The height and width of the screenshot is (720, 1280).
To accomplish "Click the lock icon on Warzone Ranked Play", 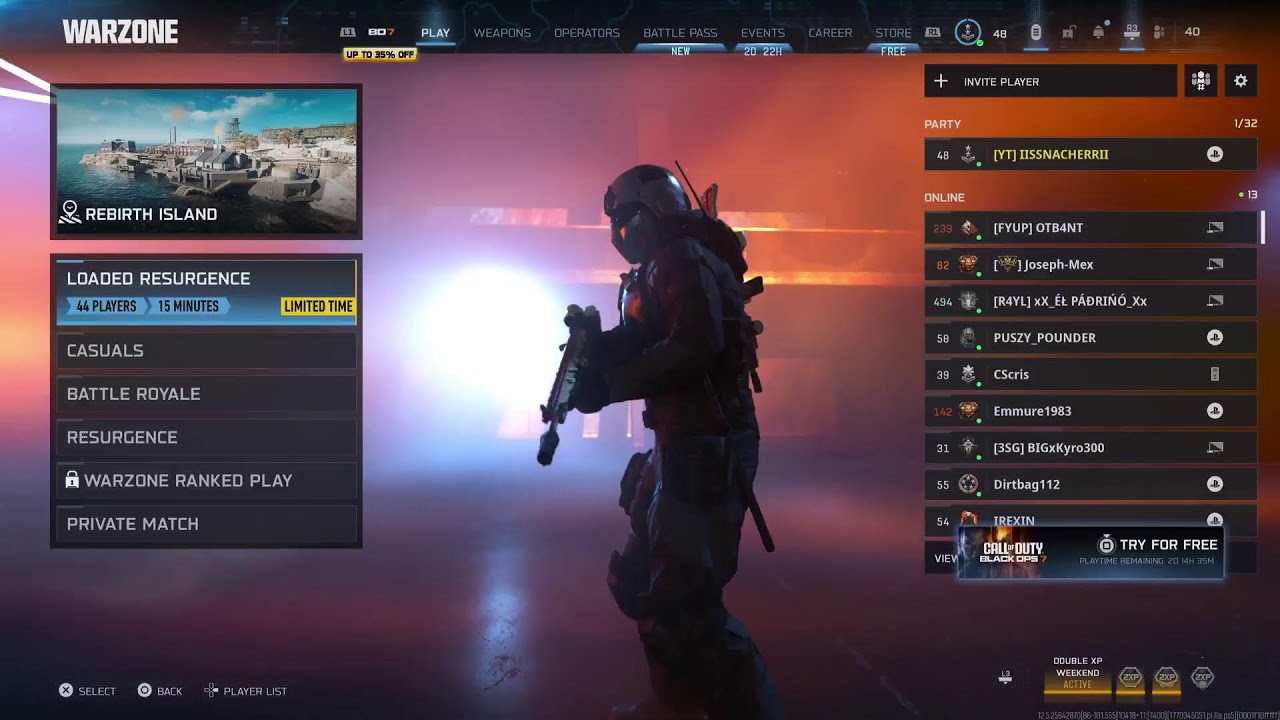I will pos(72,480).
